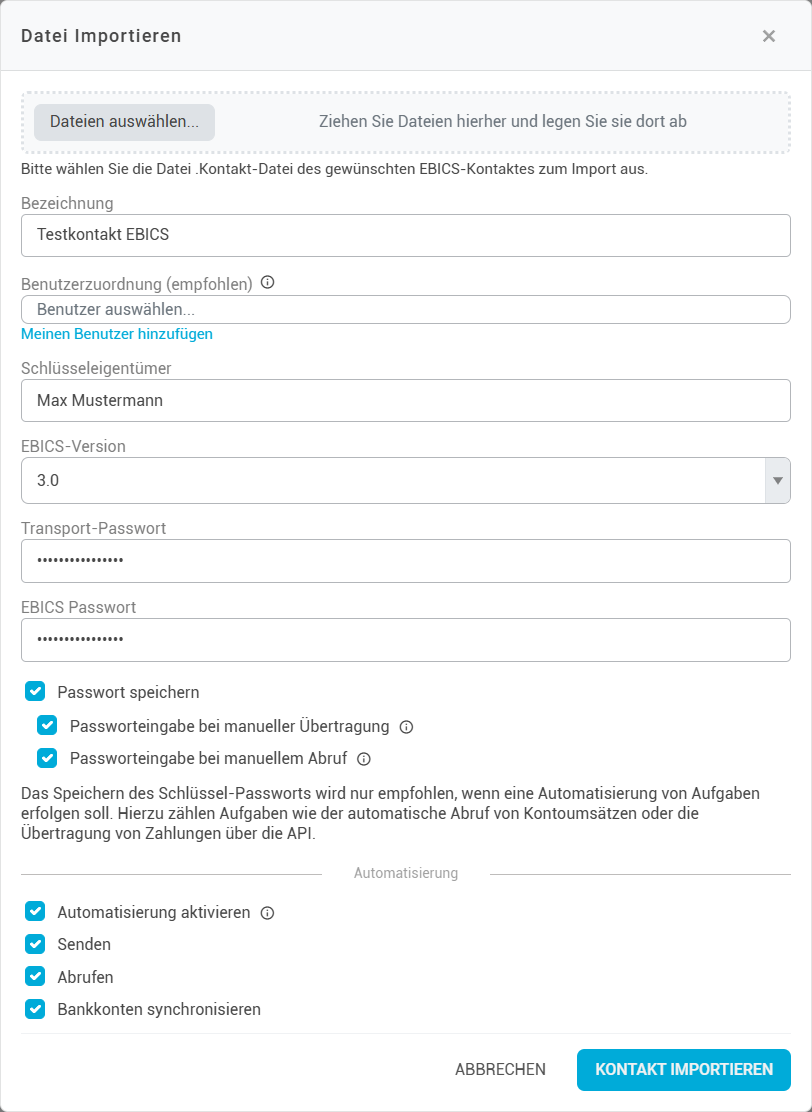Viewport: 812px width, 1112px height.
Task: Focus the Bezeichnung text field
Action: point(405,236)
